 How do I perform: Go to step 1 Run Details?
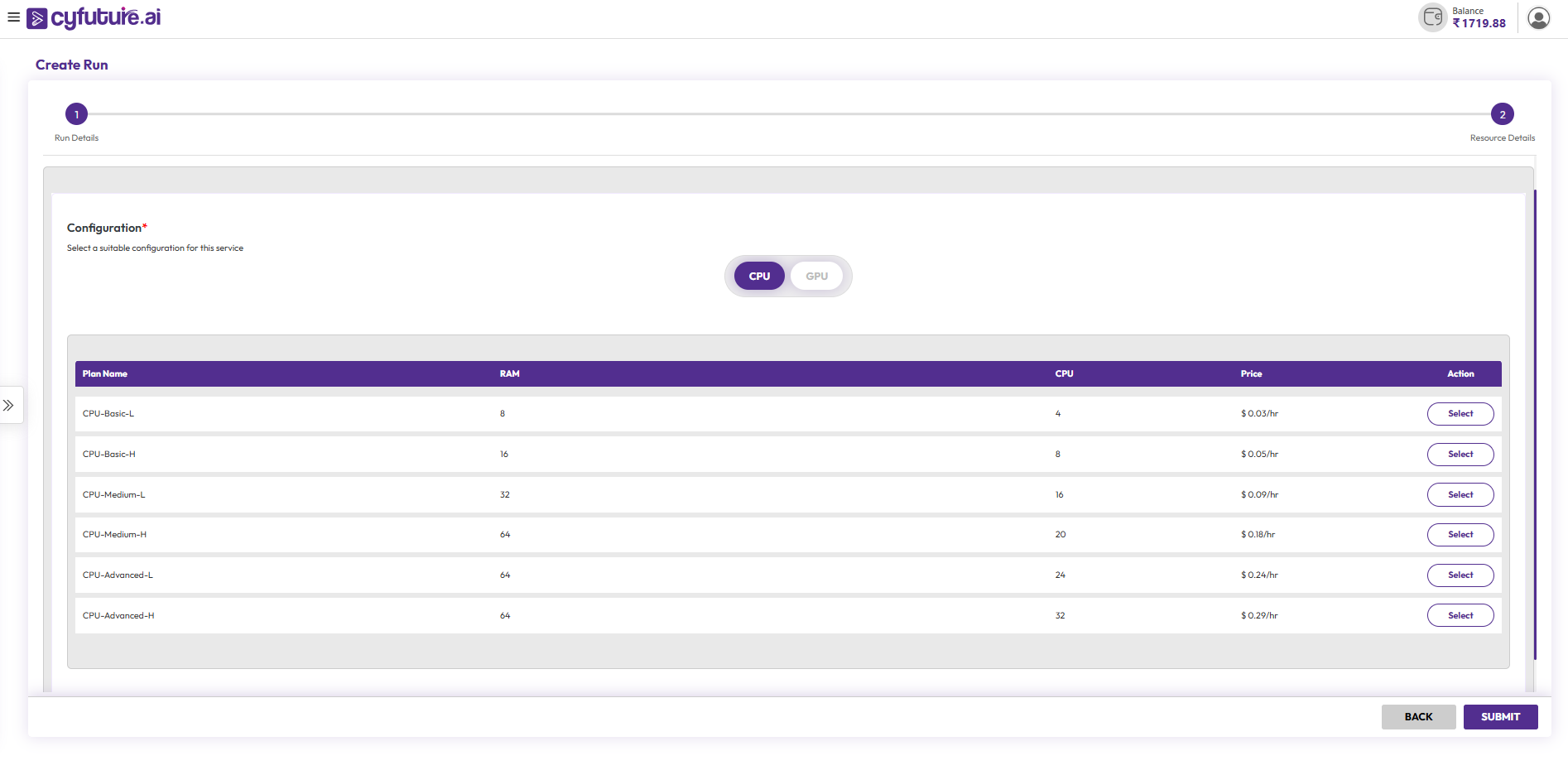(76, 114)
